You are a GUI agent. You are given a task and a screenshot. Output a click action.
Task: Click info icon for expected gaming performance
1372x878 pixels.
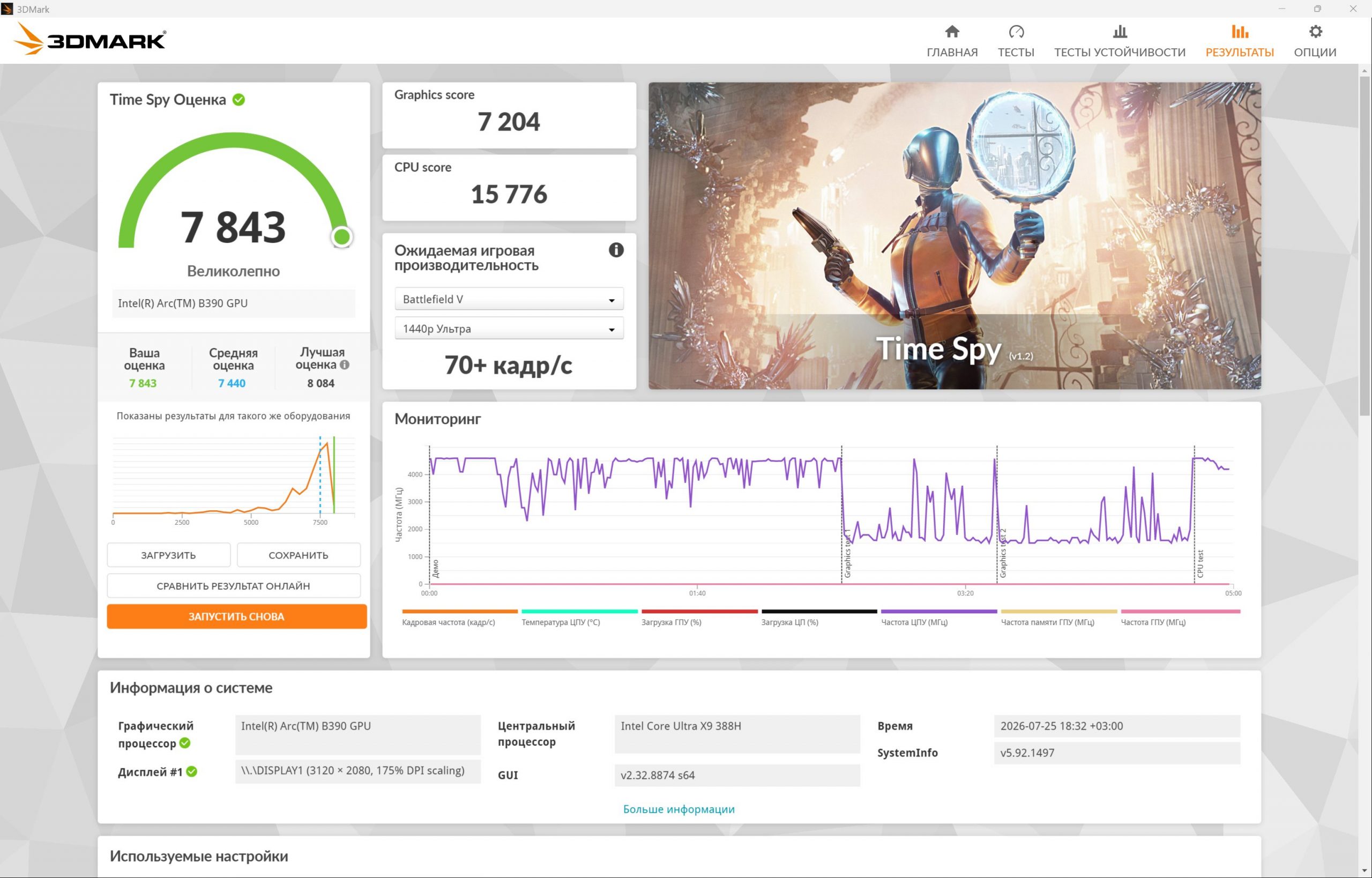tap(616, 250)
